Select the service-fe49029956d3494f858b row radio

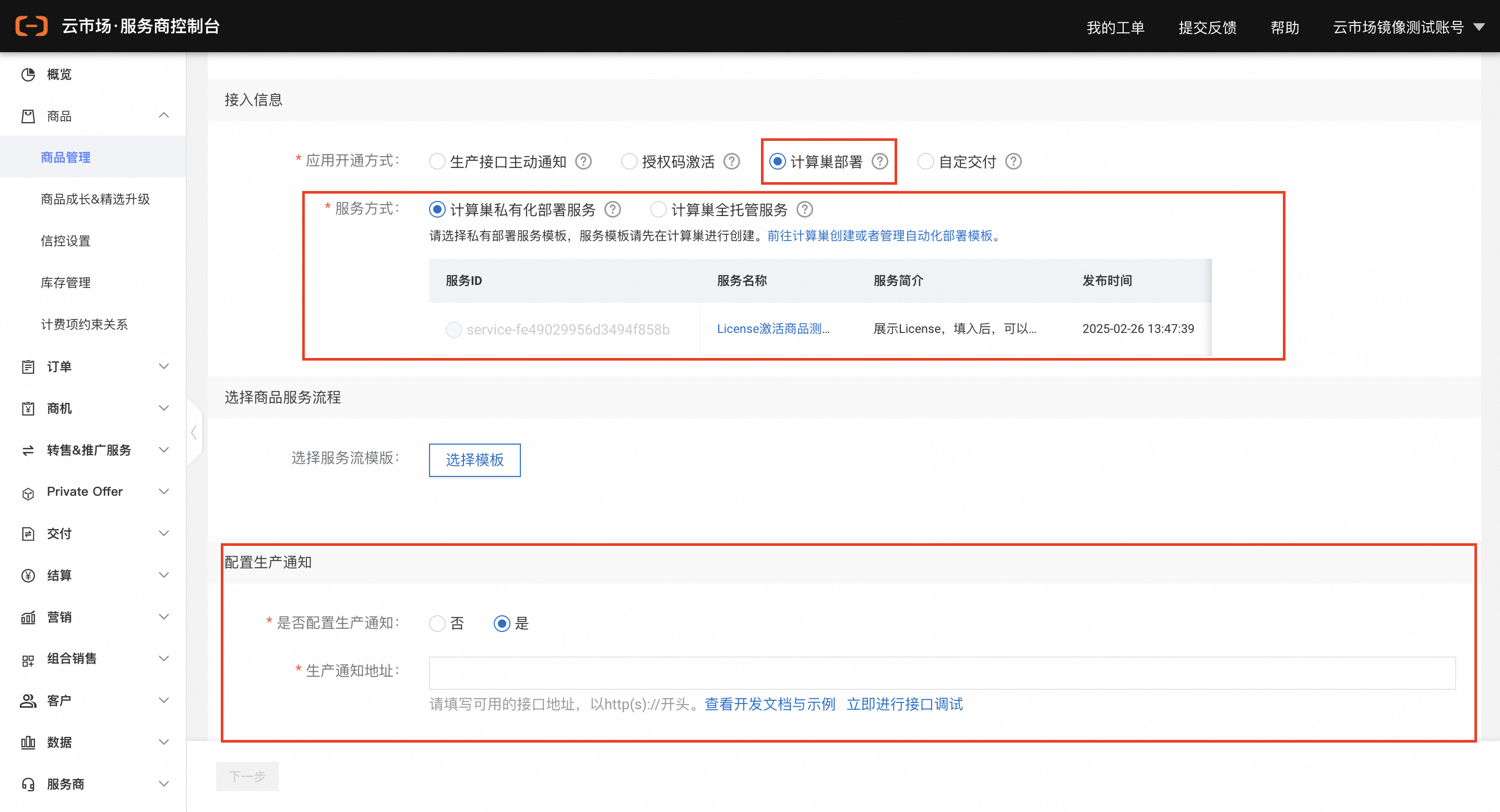[454, 329]
